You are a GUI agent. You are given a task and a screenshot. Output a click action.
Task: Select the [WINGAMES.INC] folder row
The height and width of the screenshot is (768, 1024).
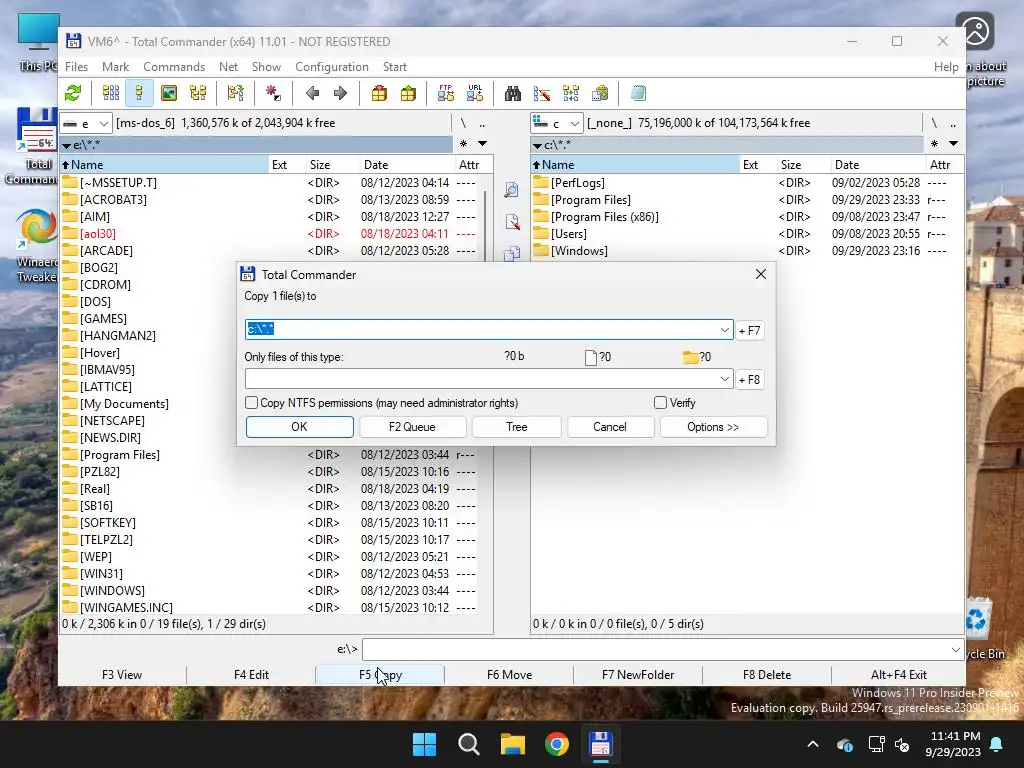coord(269,607)
